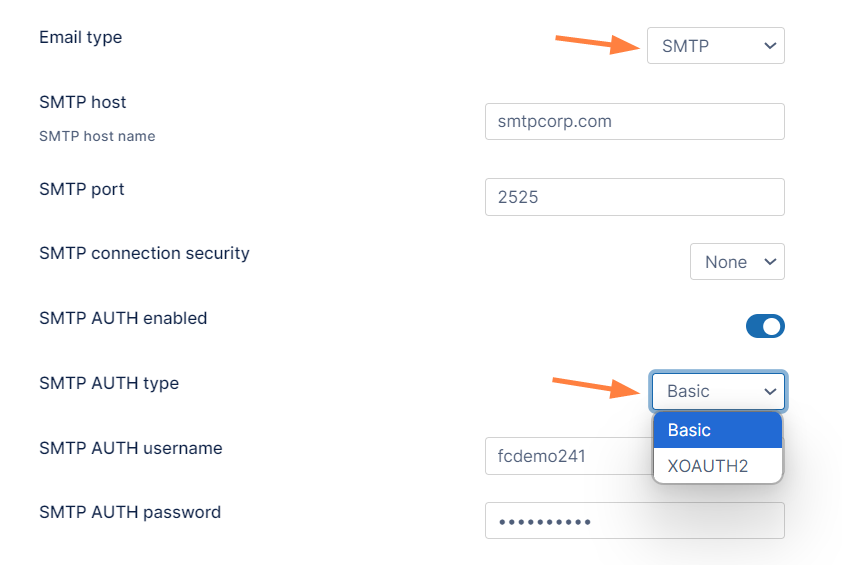Click the 'SMTP host name' helper text

click(x=97, y=136)
